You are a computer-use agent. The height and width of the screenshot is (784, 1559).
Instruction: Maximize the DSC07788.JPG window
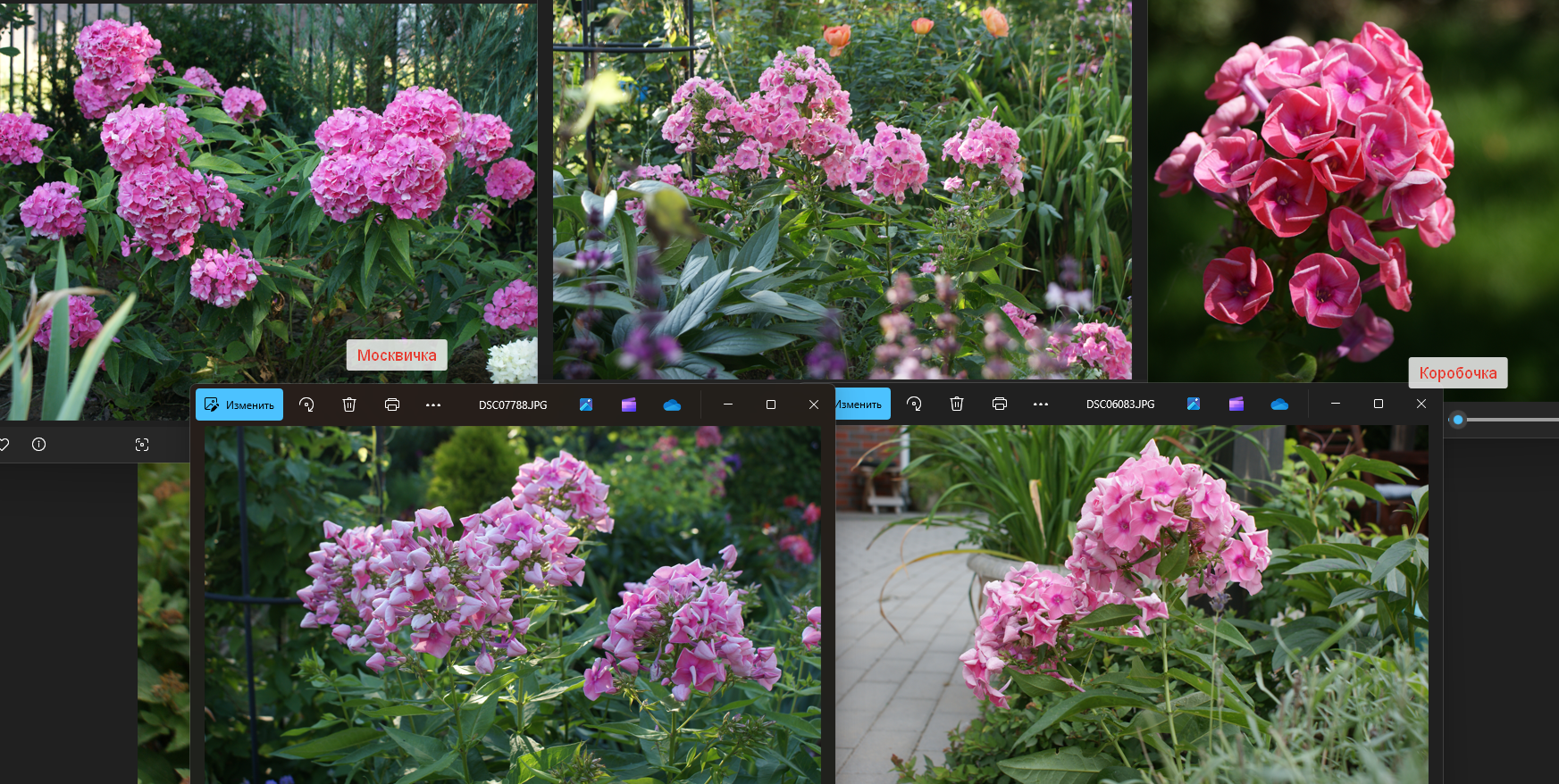tap(771, 405)
